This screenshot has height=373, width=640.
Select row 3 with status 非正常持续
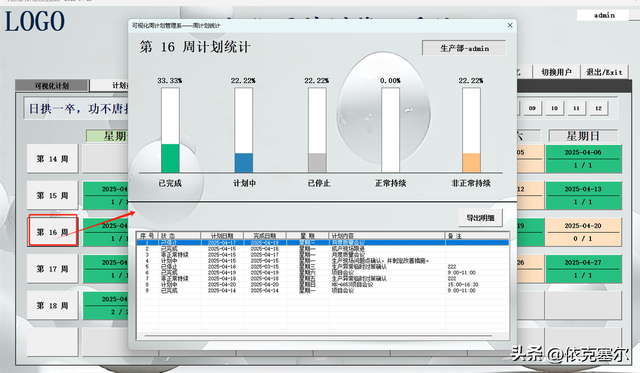[323, 255]
